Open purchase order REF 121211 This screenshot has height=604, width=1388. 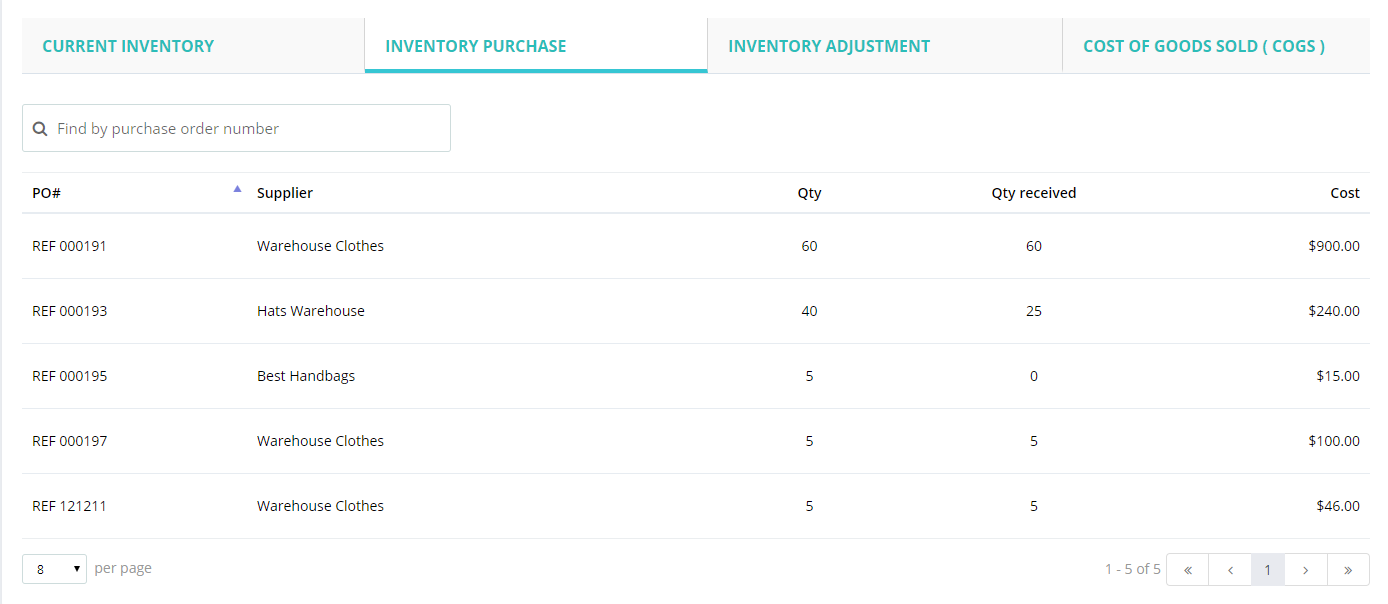[x=69, y=506]
